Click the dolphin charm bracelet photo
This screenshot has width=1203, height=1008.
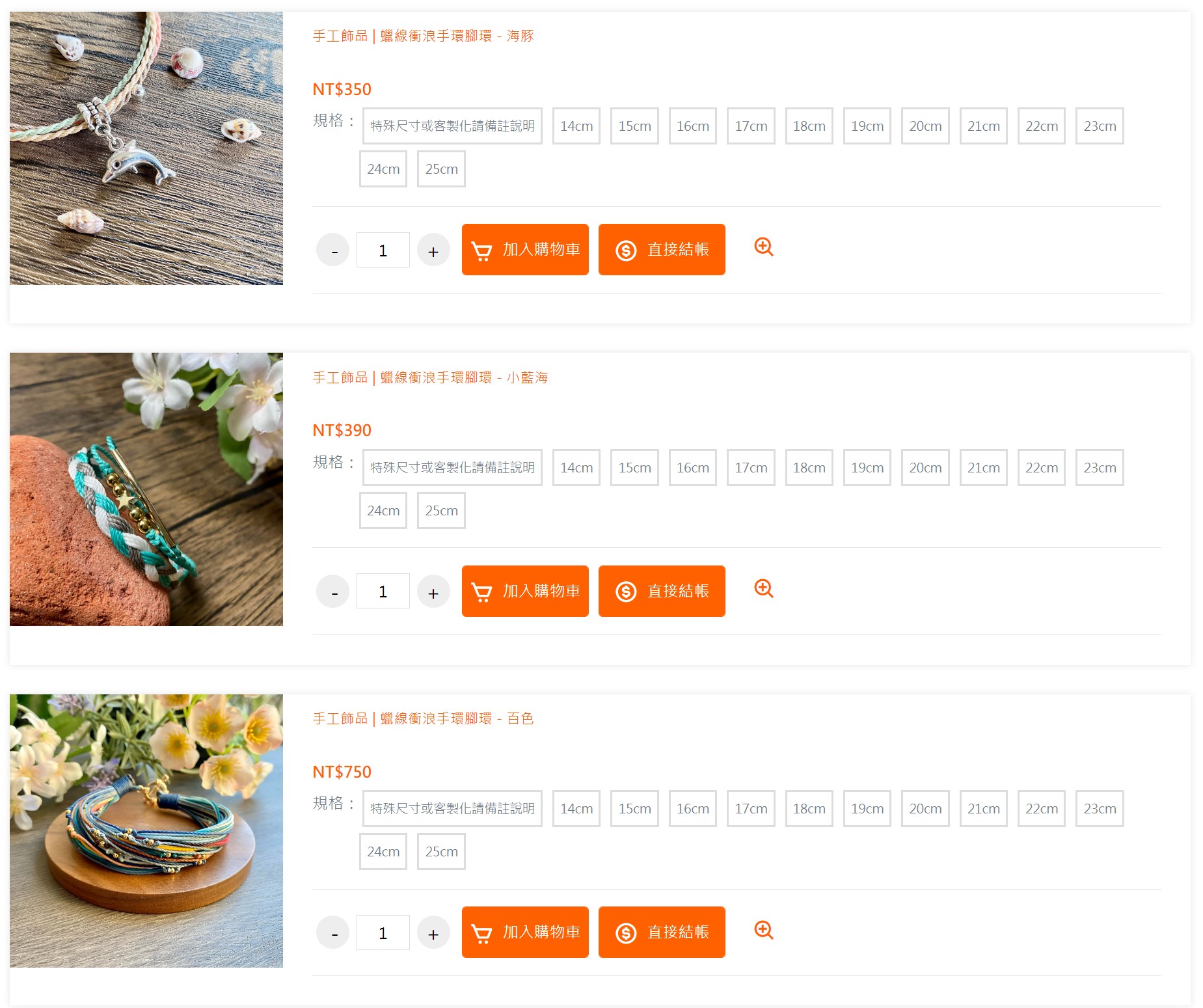pos(146,148)
